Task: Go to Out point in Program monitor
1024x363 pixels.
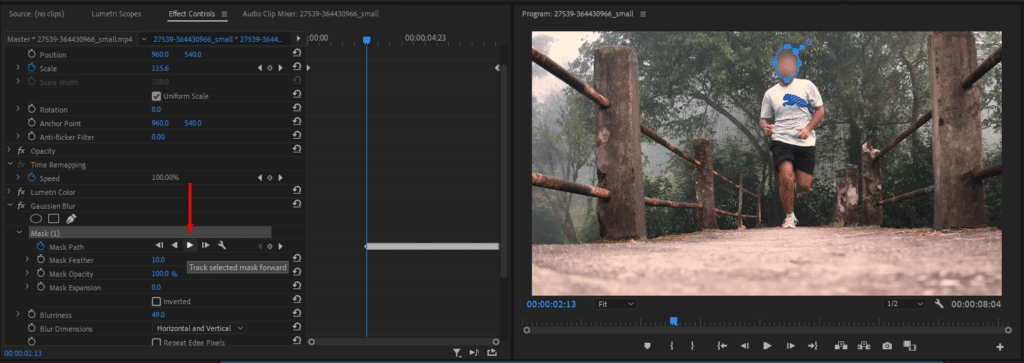Action: click(x=812, y=346)
